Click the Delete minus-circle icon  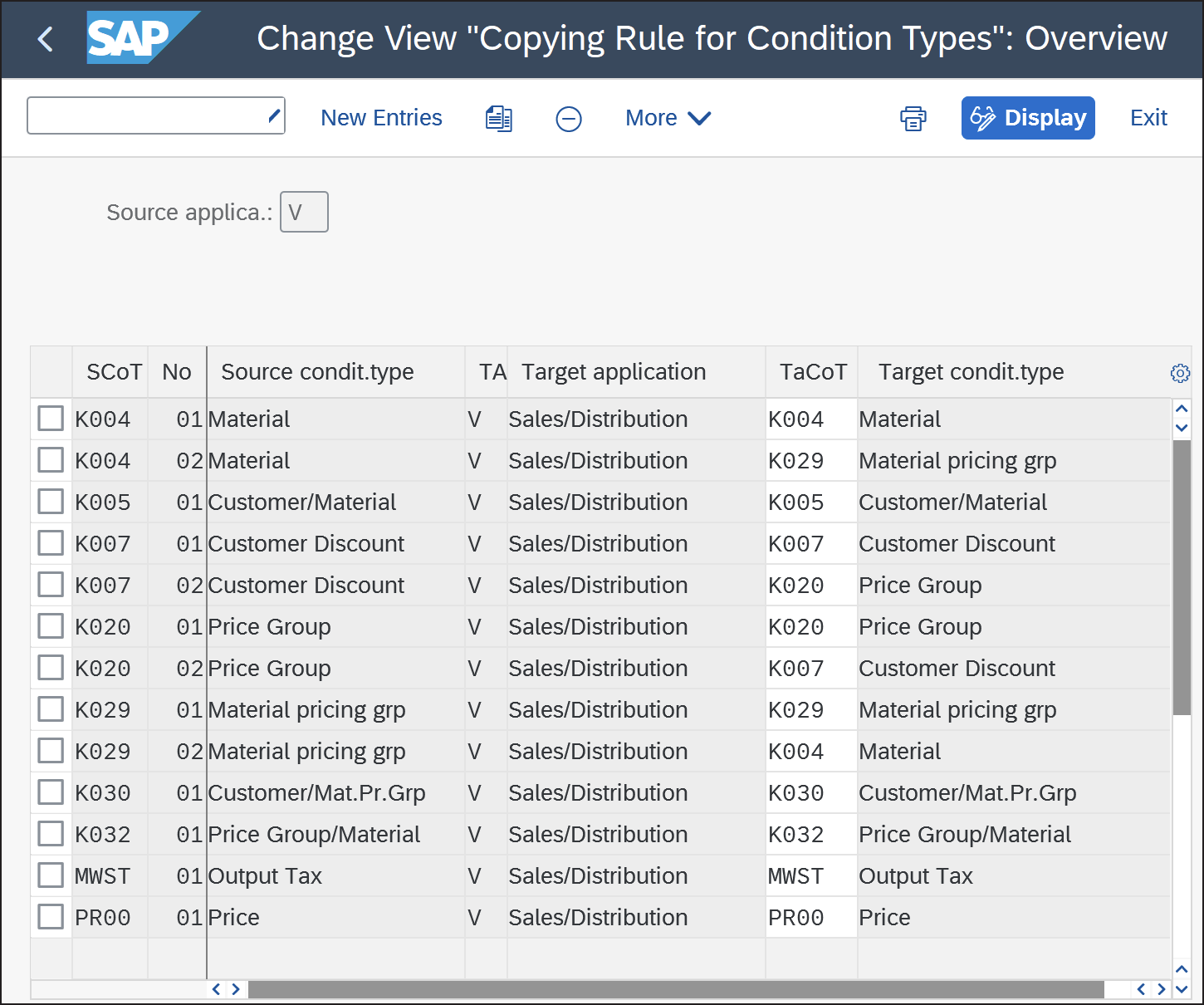click(569, 119)
